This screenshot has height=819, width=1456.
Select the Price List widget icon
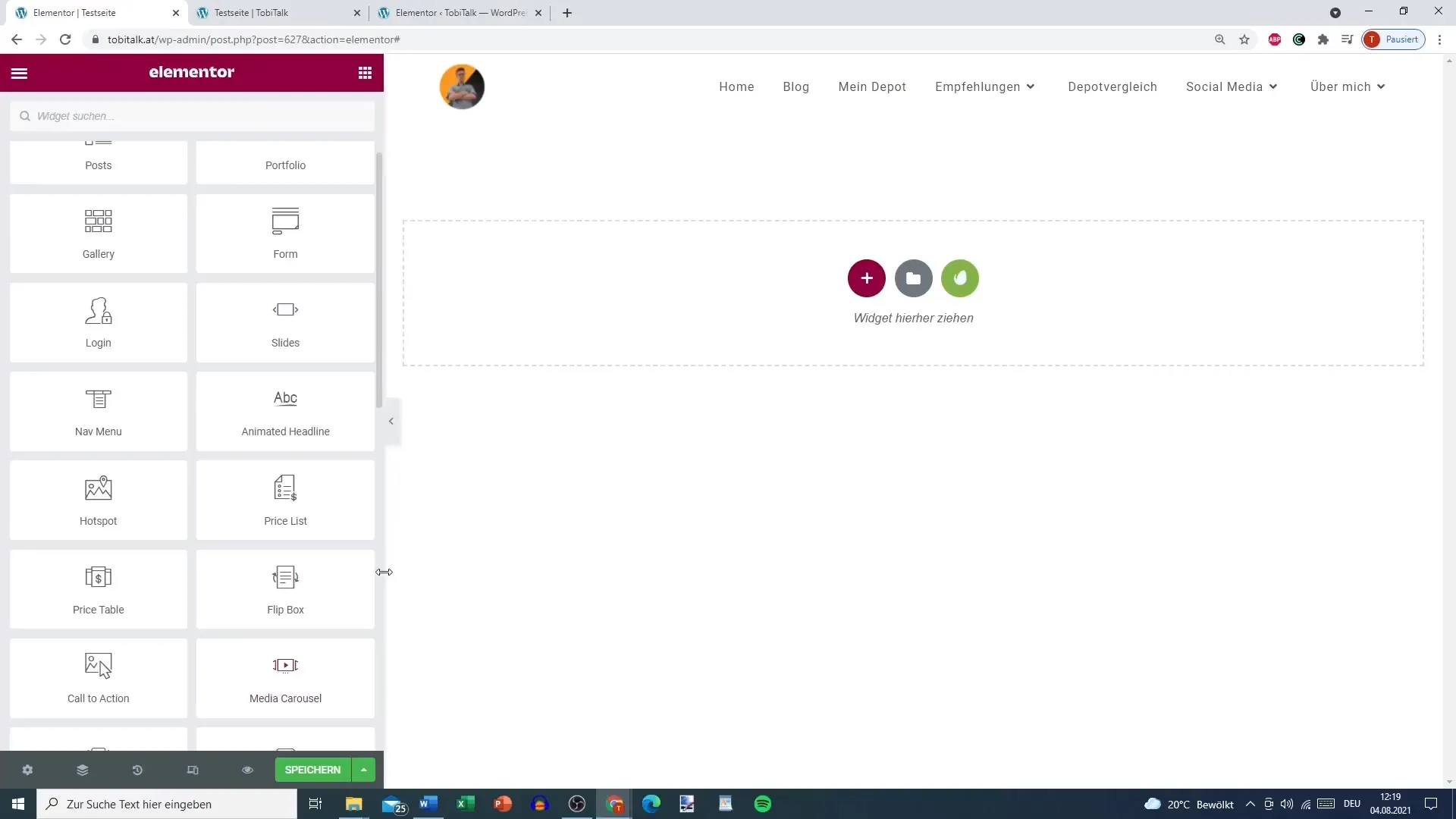tap(287, 491)
